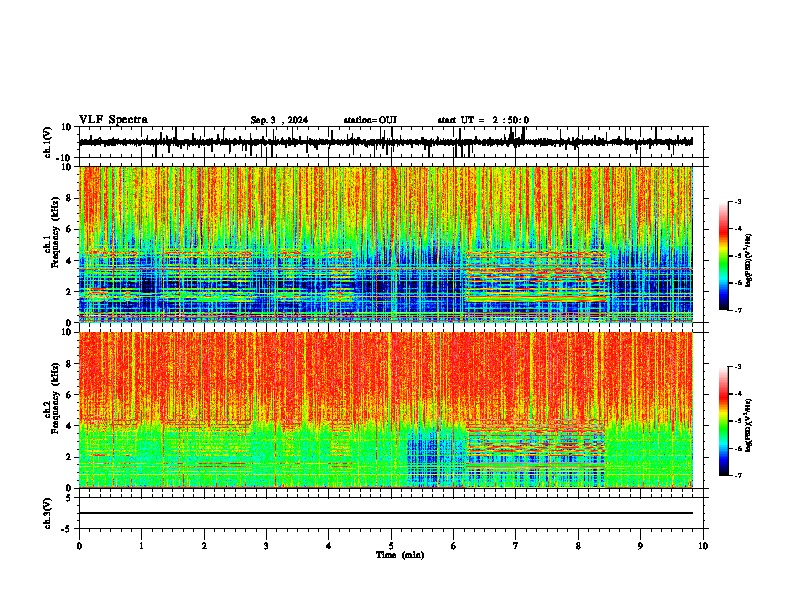Viewport: 792px width, 612px height.
Task: Select the date text "Sep. 3 , 2024"
Action: (279, 120)
